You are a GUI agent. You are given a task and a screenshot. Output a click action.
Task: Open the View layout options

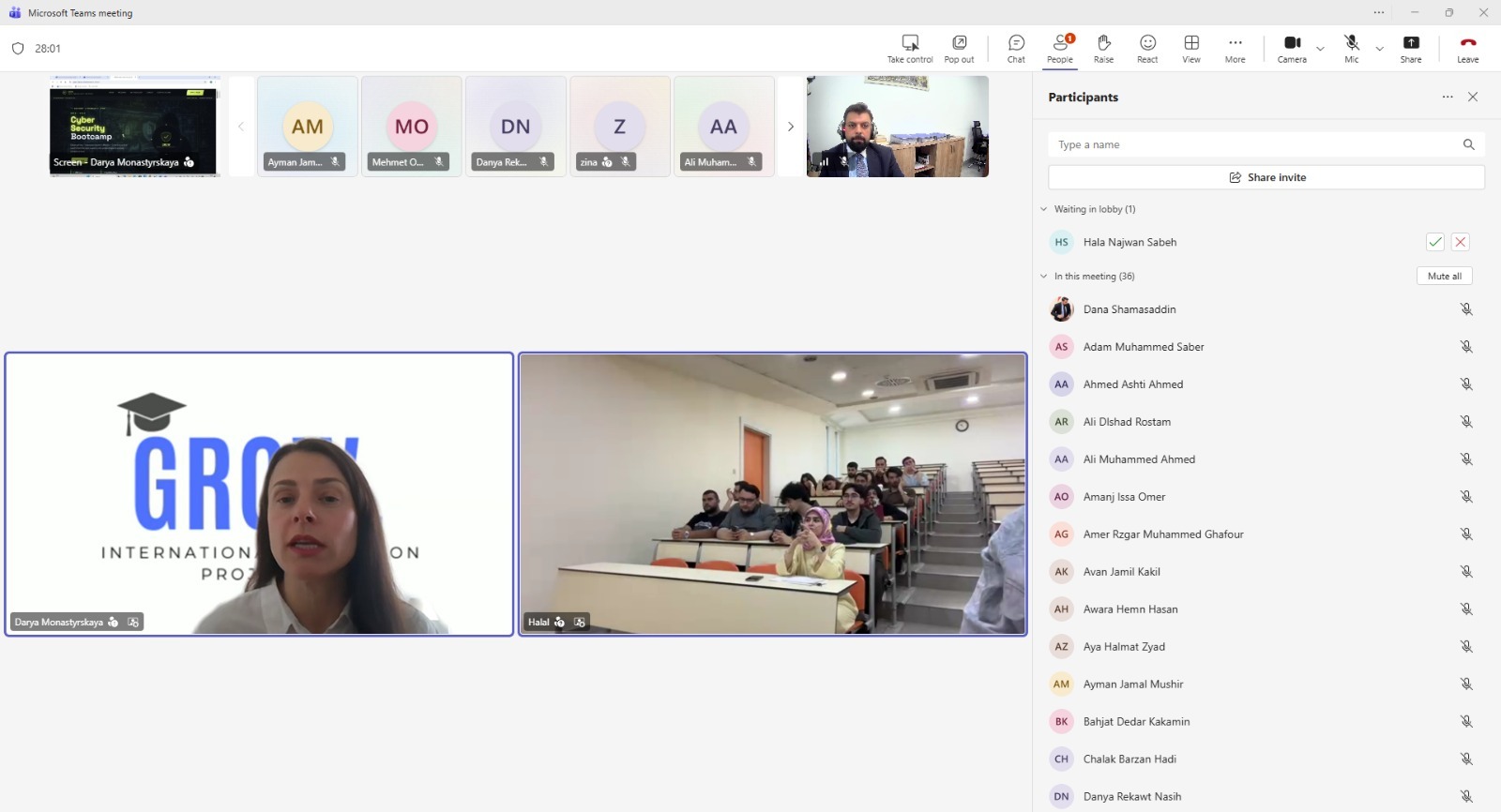tap(1191, 48)
